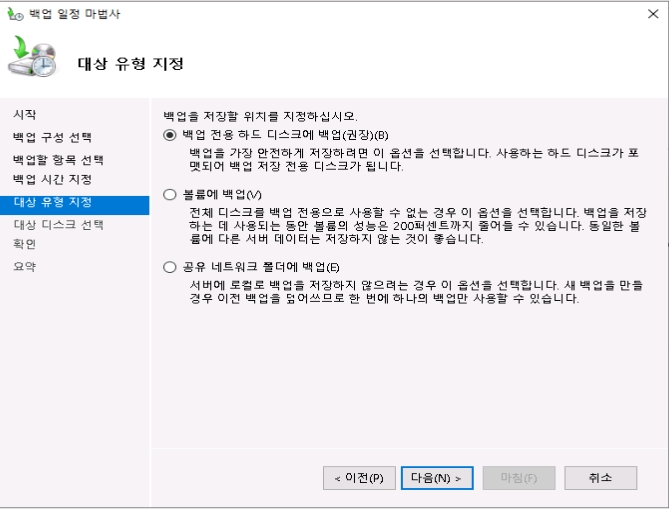Go back with the 이전(P) button
The image size is (669, 514).
coord(359,478)
